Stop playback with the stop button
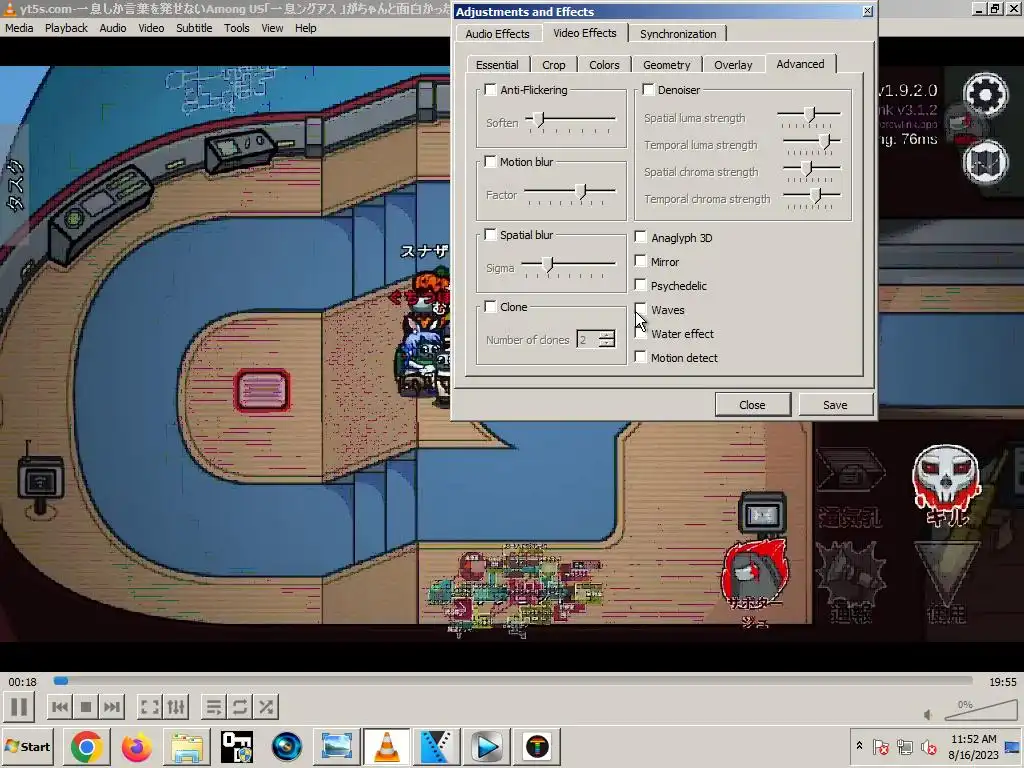The height and width of the screenshot is (768, 1024). click(x=86, y=707)
